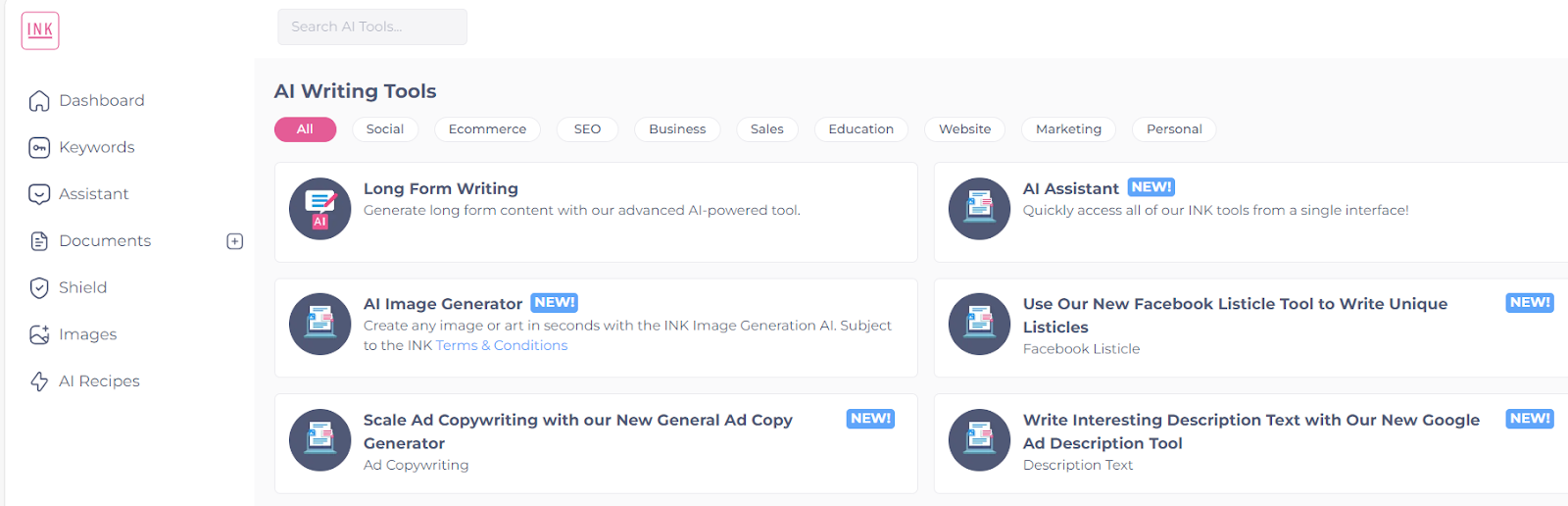Click the AI Image Generator card icon
The height and width of the screenshot is (506, 1568).
[x=320, y=325]
